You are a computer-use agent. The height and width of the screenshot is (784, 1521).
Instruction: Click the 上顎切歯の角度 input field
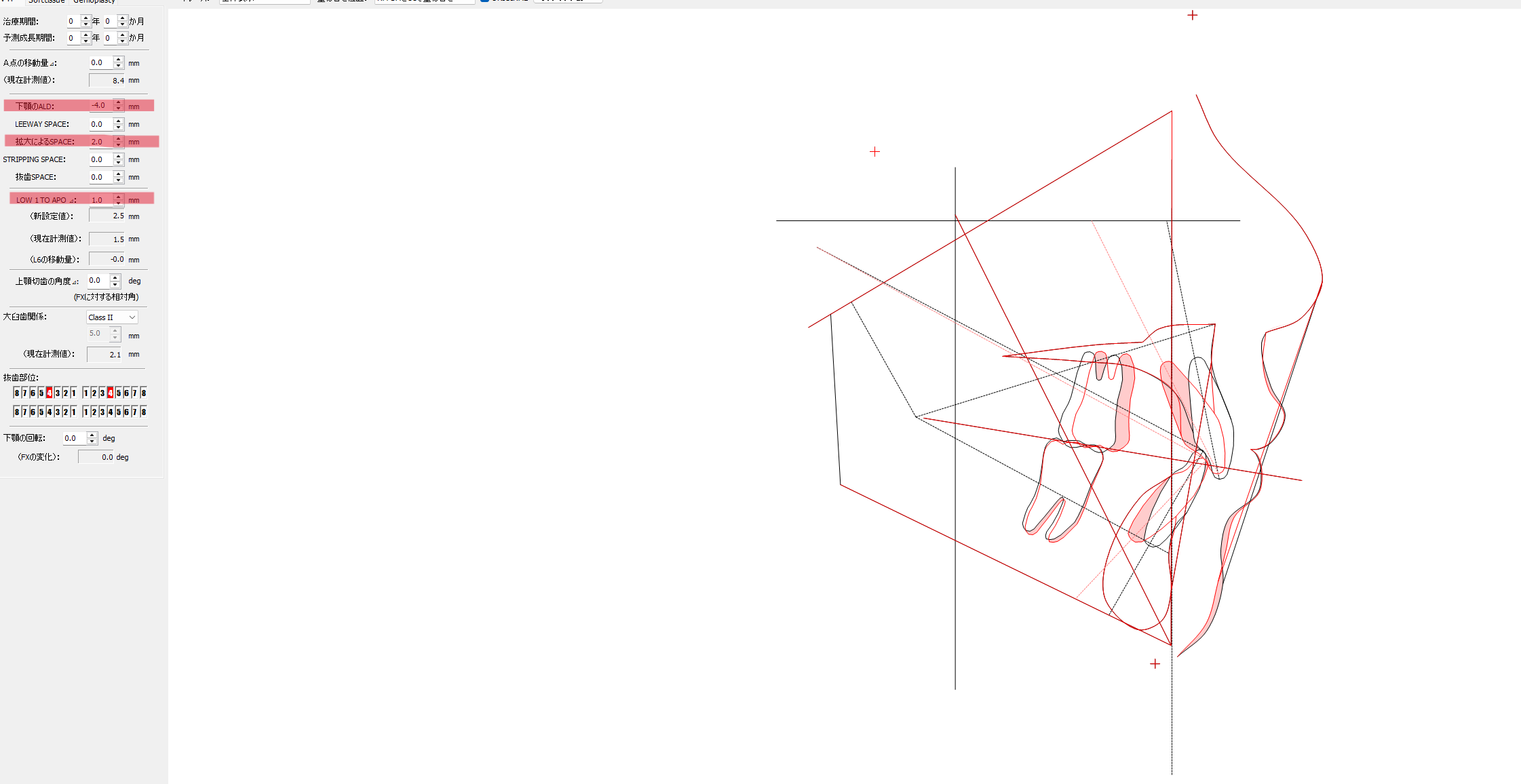pyautogui.click(x=98, y=280)
